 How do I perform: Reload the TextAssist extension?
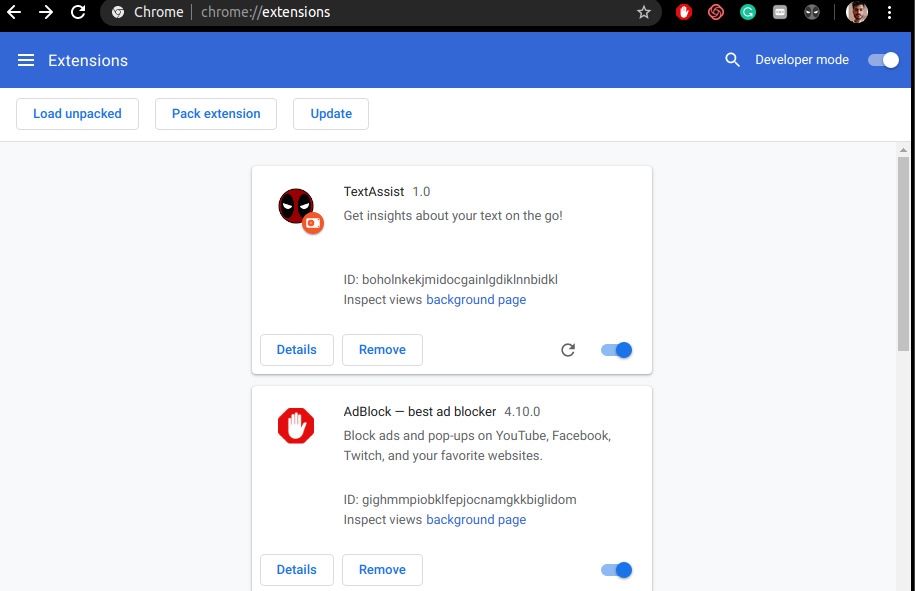click(568, 350)
